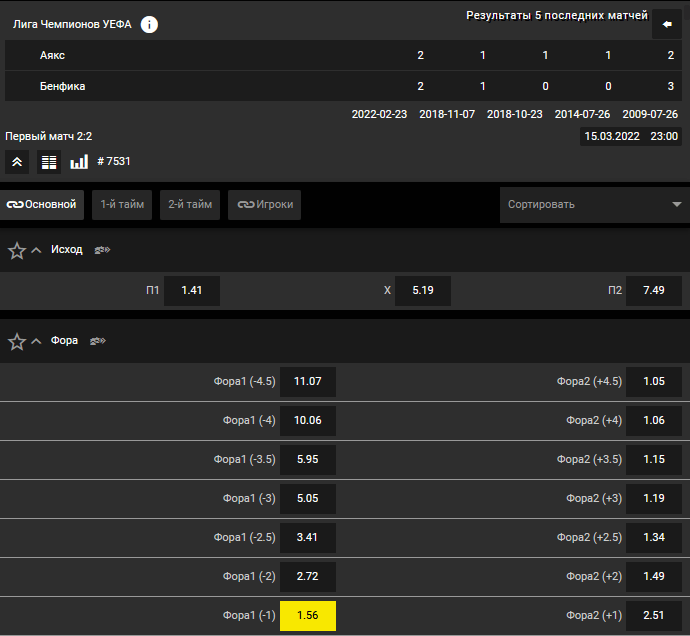This screenshot has width=690, height=636.
Task: Deselect highlighted Фора1 (-1) odds 1.56
Action: click(308, 615)
